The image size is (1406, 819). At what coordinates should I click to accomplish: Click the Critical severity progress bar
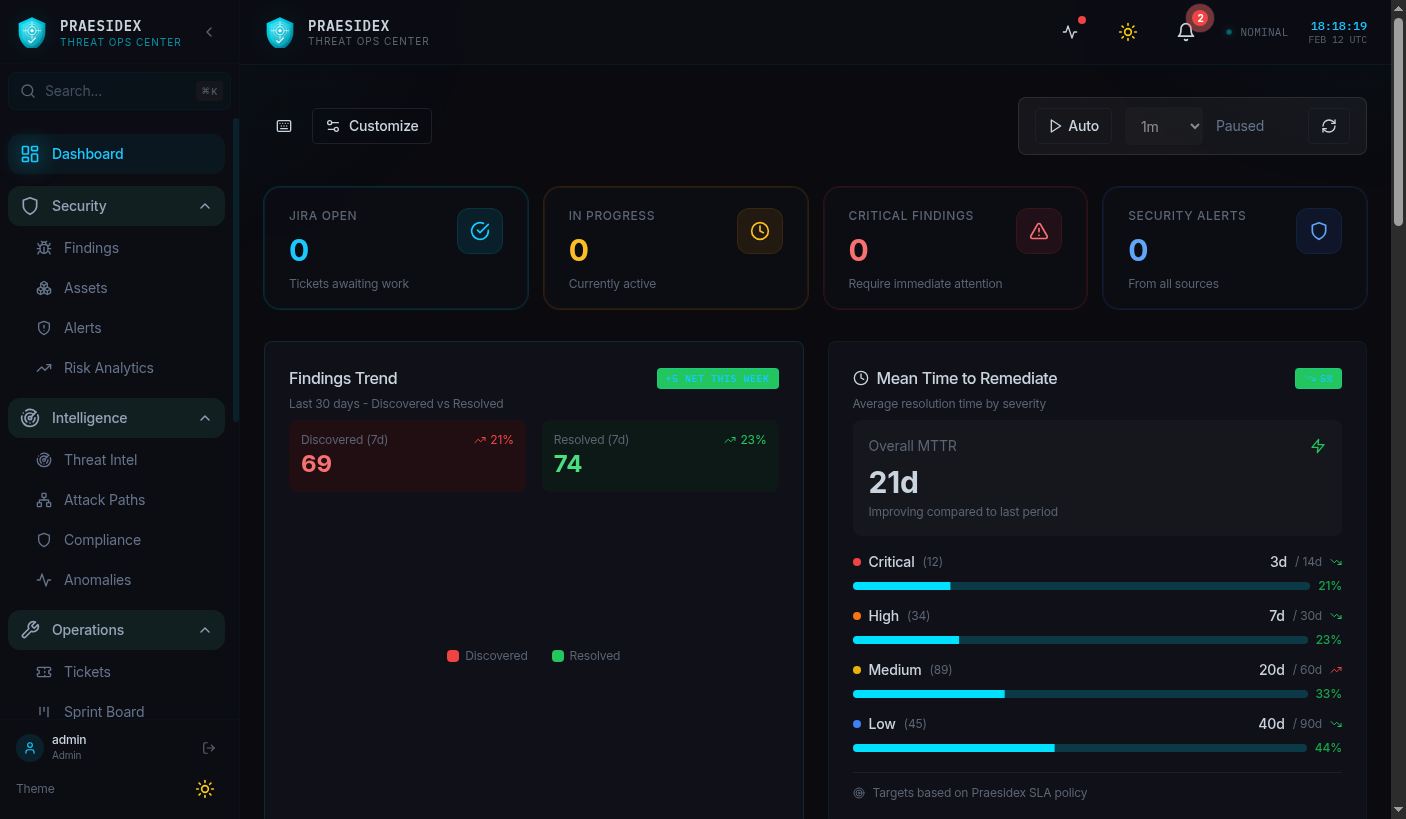[x=1080, y=586]
